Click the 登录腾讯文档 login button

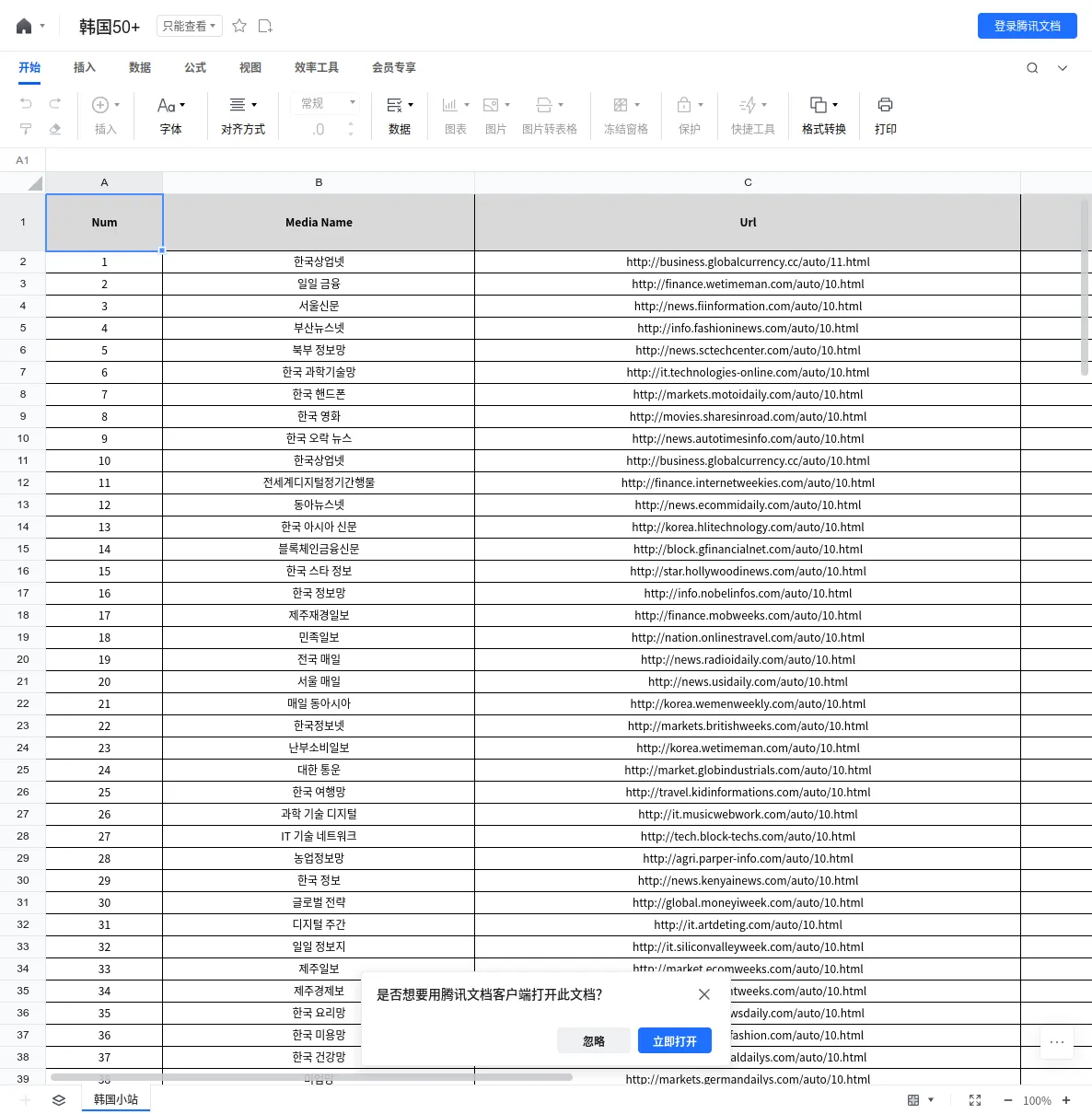tap(1028, 26)
